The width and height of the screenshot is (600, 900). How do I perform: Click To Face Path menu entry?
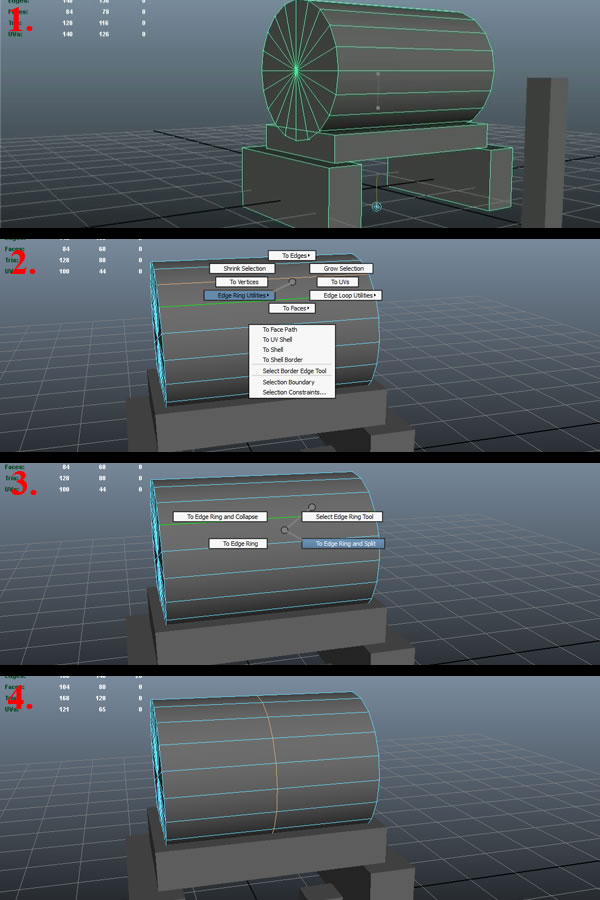click(x=280, y=329)
